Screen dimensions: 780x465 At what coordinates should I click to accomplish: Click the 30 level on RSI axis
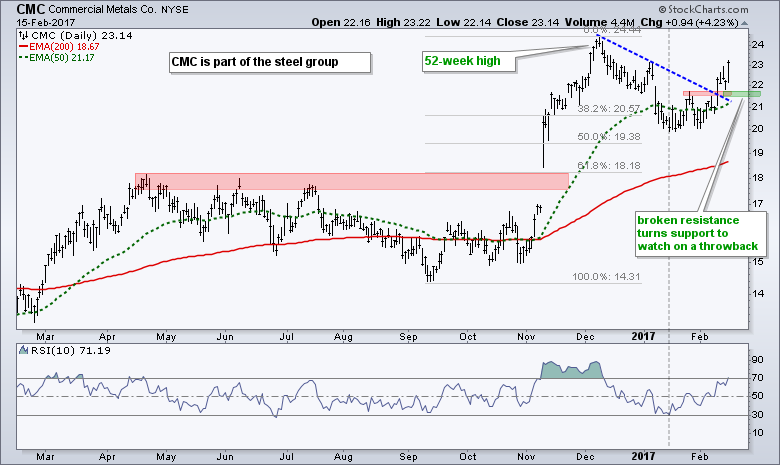coord(758,415)
